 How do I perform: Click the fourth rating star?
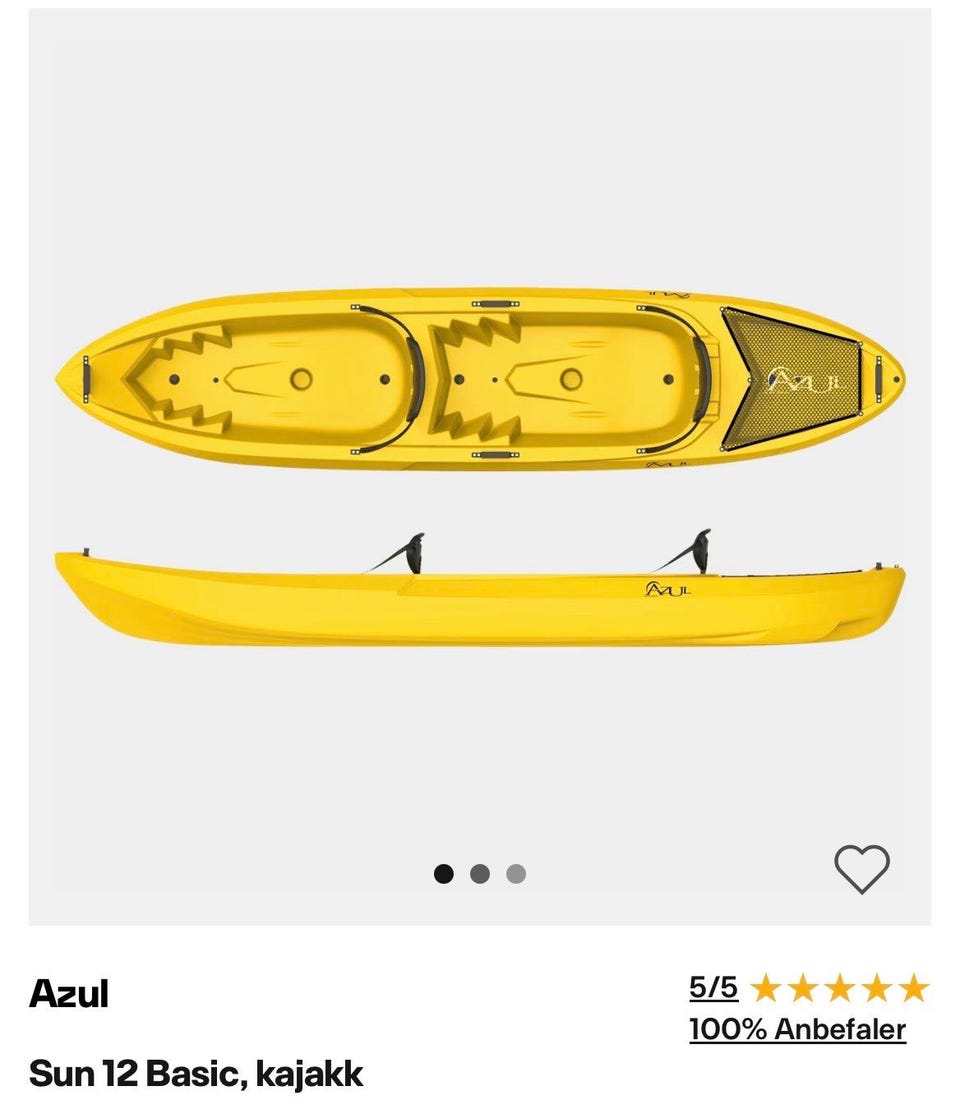pyautogui.click(x=877, y=988)
